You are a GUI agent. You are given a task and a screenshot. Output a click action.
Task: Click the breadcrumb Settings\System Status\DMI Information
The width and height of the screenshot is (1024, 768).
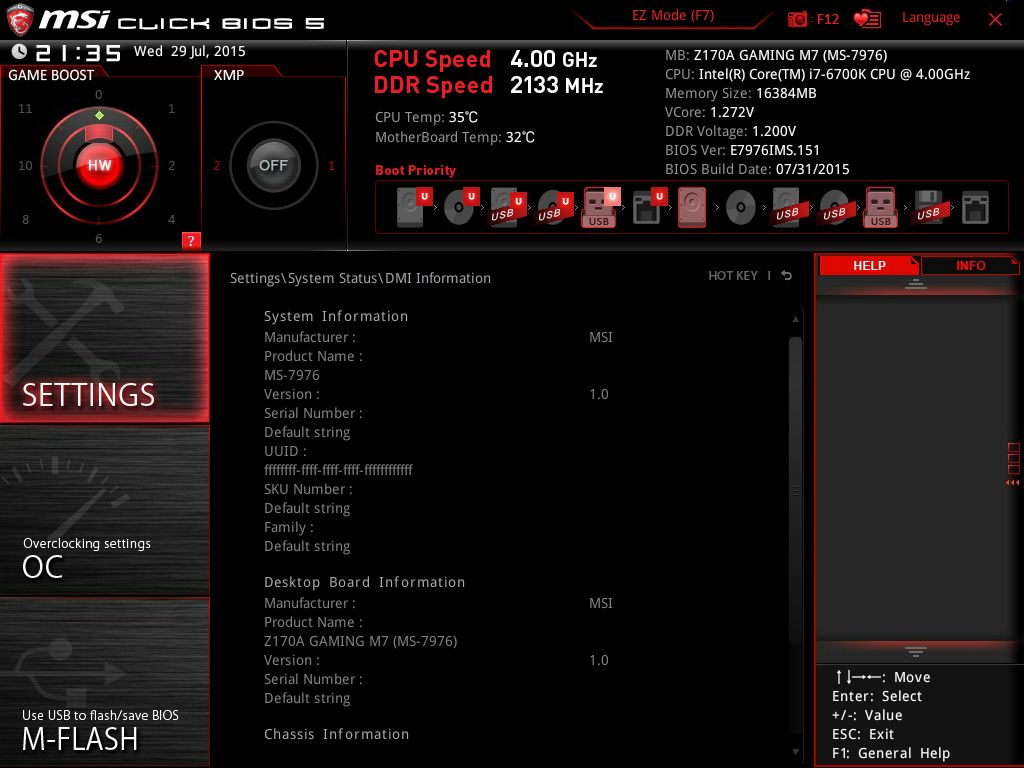point(360,278)
